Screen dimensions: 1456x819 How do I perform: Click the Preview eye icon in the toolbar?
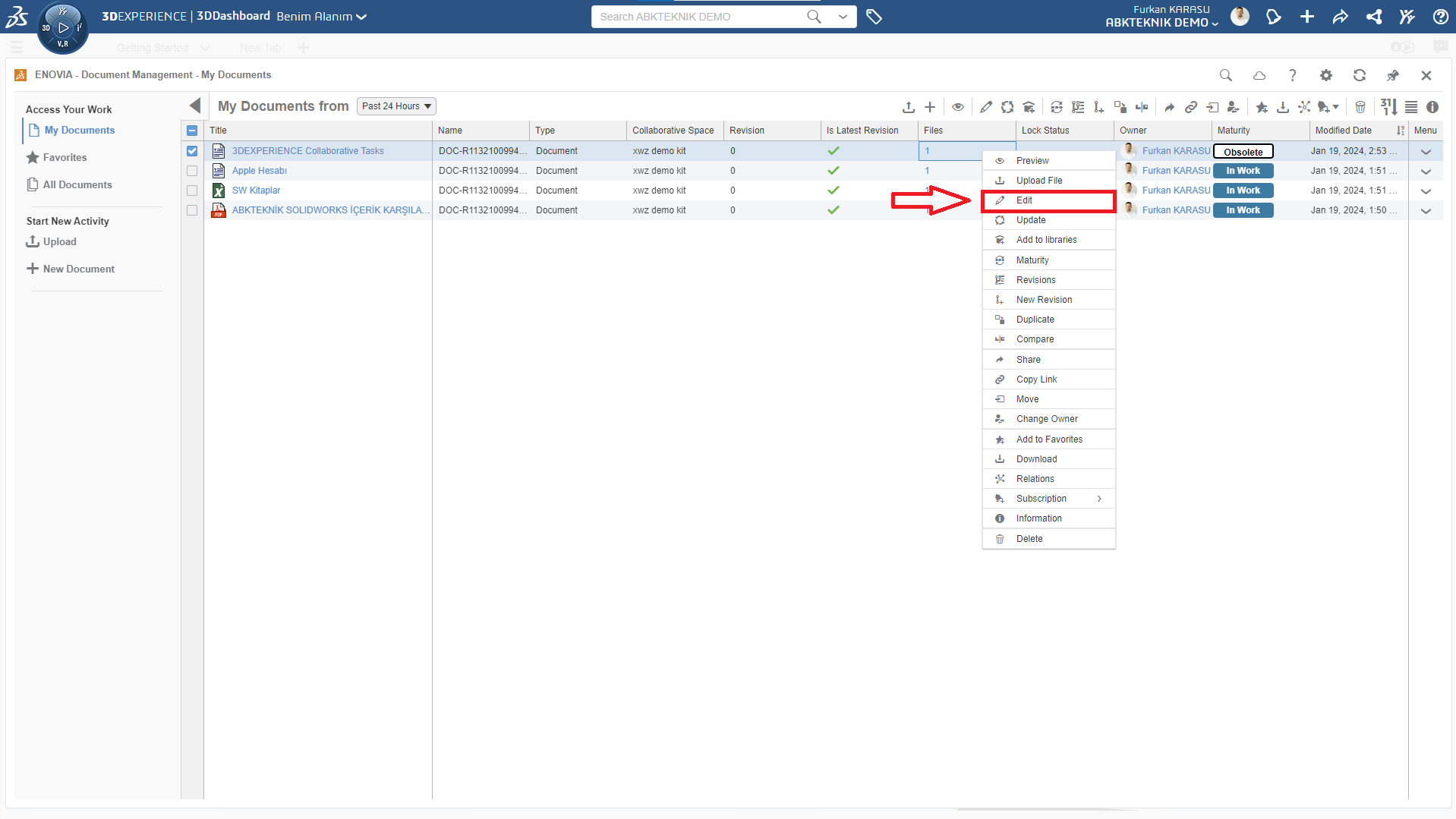pos(958,107)
